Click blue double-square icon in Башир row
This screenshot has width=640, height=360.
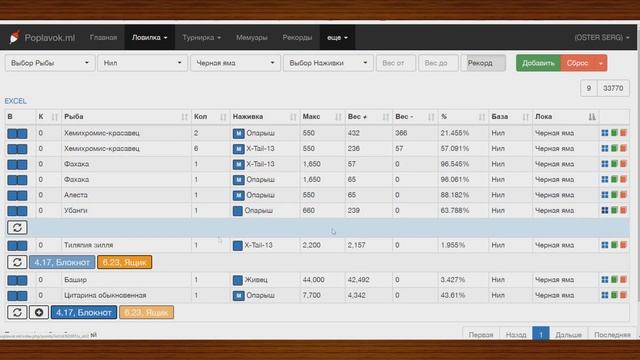tap(17, 280)
